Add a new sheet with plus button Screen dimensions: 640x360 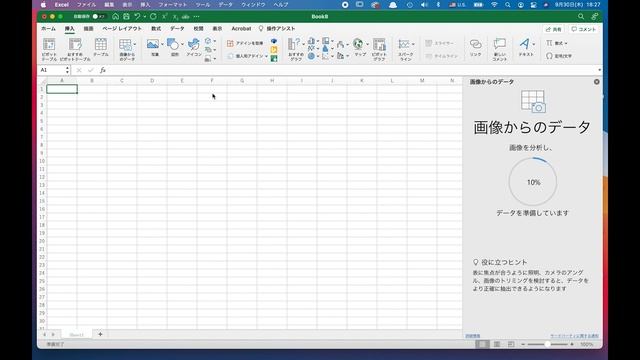(100, 334)
